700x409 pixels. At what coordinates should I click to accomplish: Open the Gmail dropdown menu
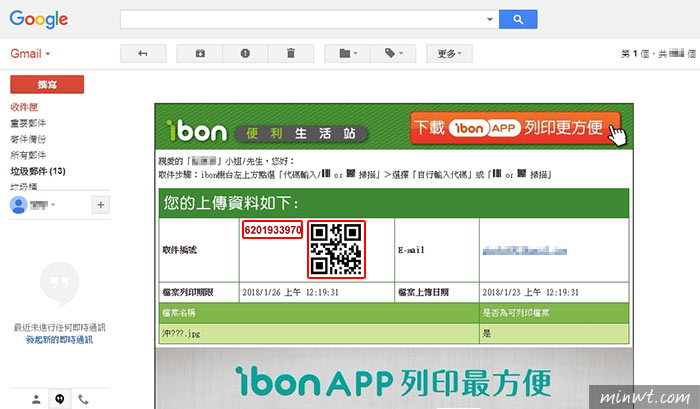[30, 54]
